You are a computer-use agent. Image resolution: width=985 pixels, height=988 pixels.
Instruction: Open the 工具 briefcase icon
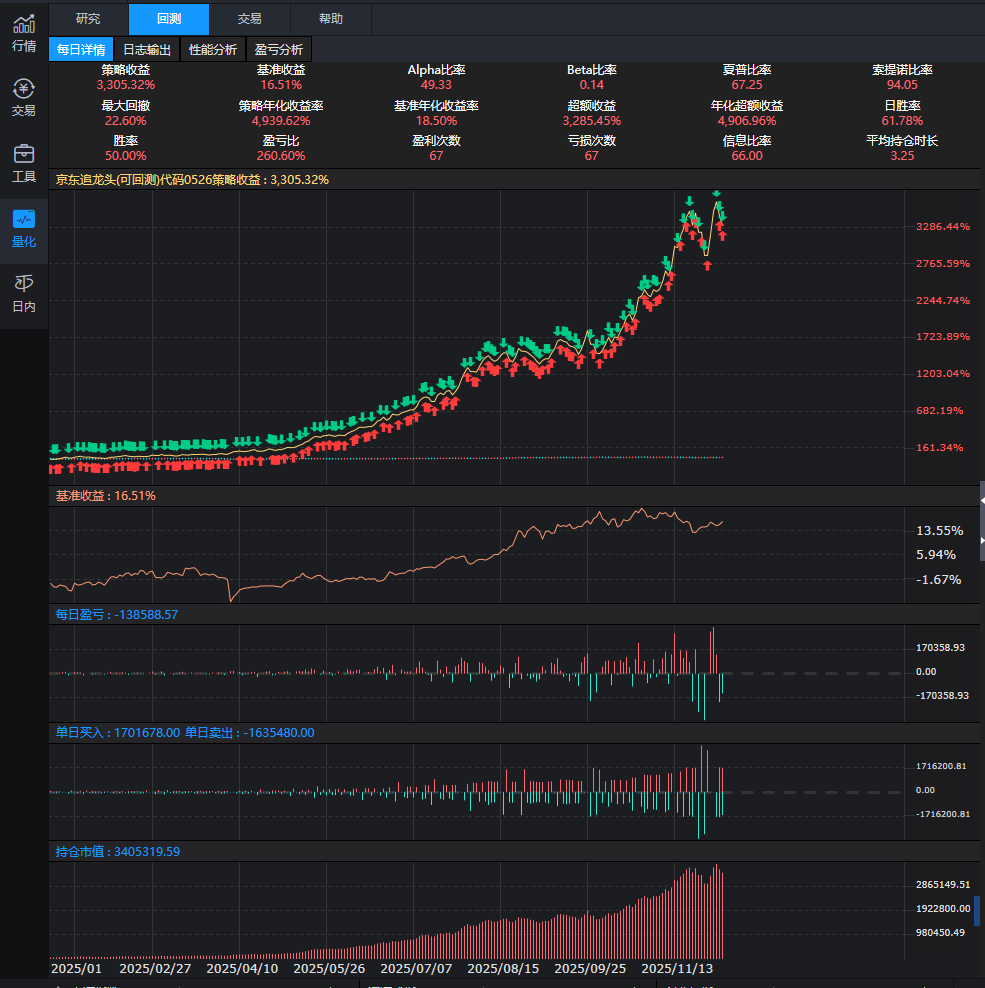point(24,163)
